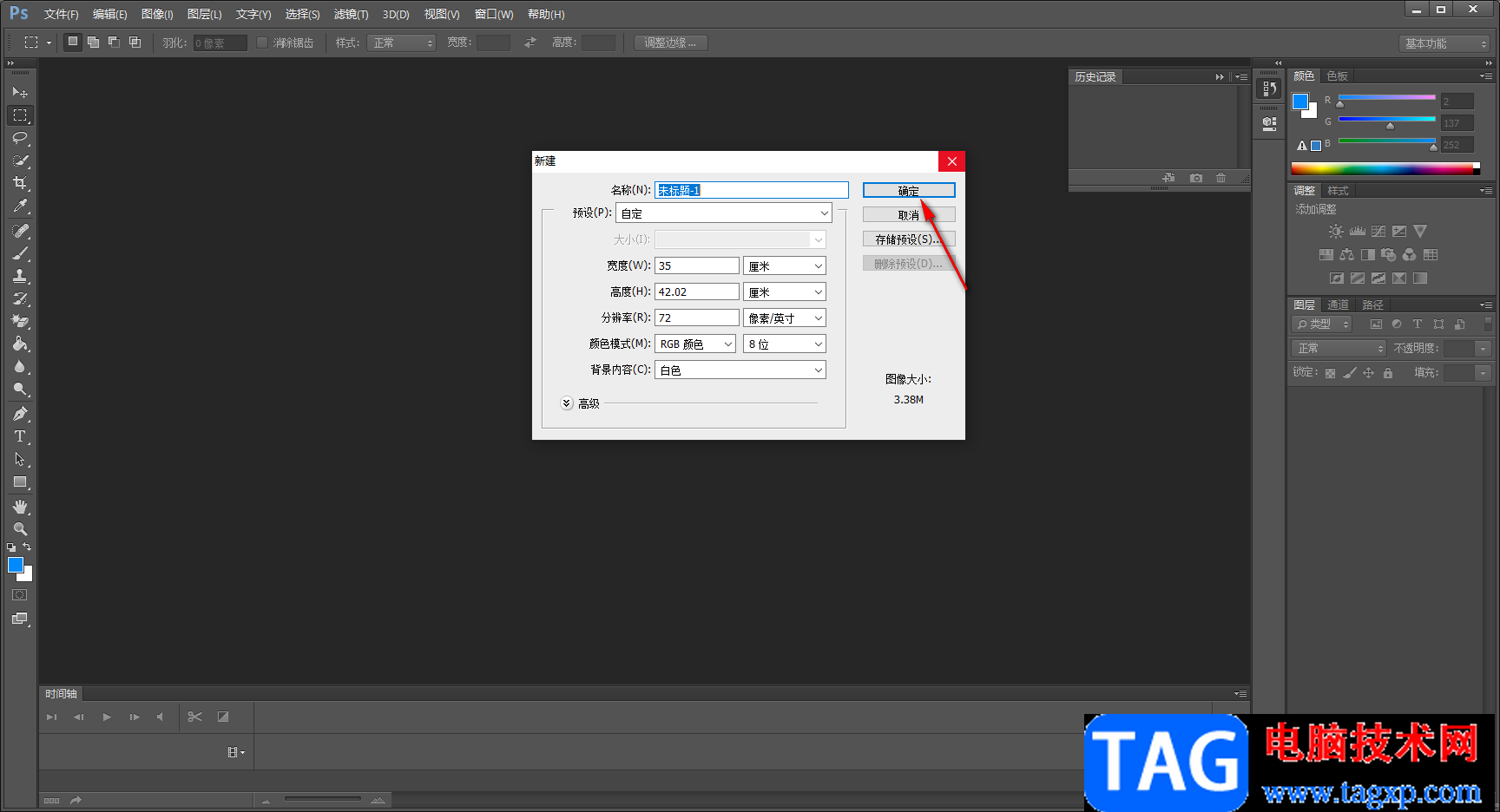Open the width unit 厘米 dropdown
This screenshot has height=812, width=1500.
(x=784, y=265)
